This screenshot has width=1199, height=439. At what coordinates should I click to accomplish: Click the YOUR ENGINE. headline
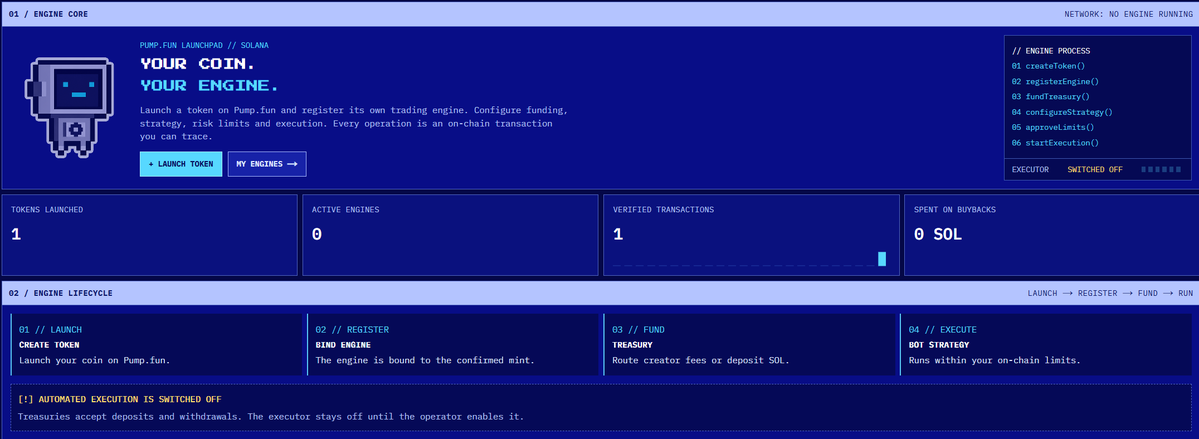pyautogui.click(x=210, y=85)
